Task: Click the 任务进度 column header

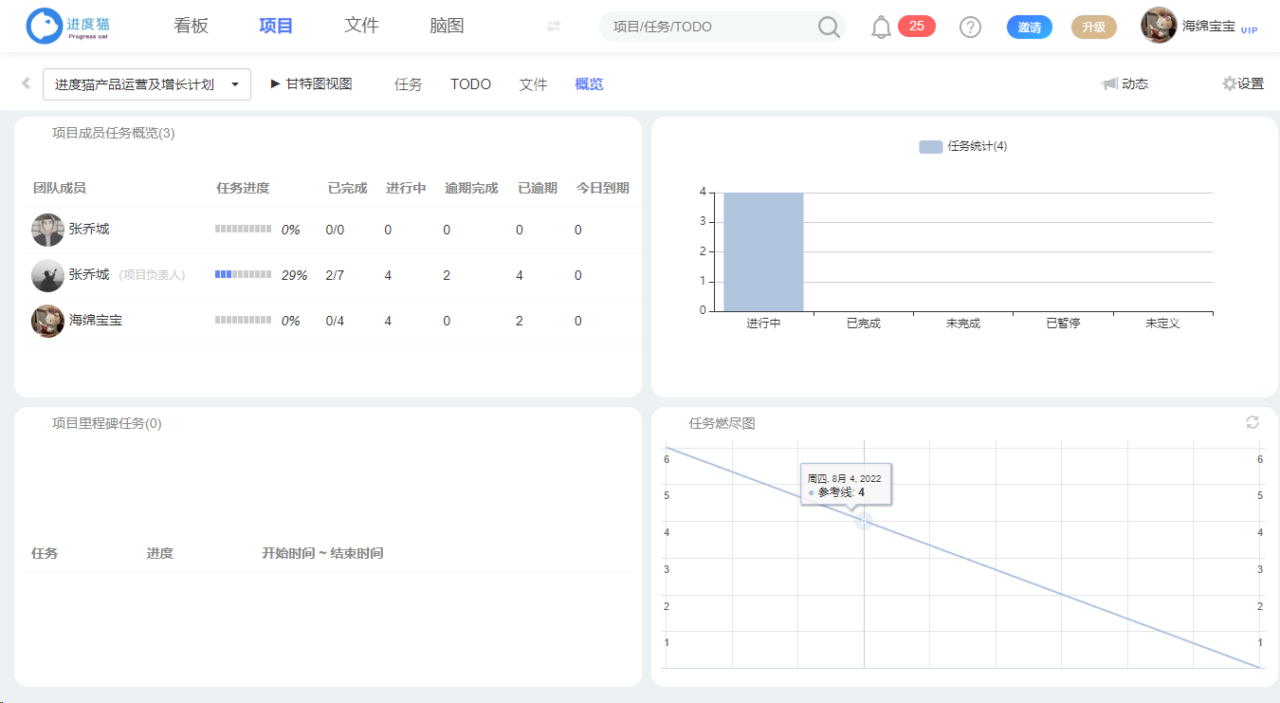Action: (x=243, y=188)
